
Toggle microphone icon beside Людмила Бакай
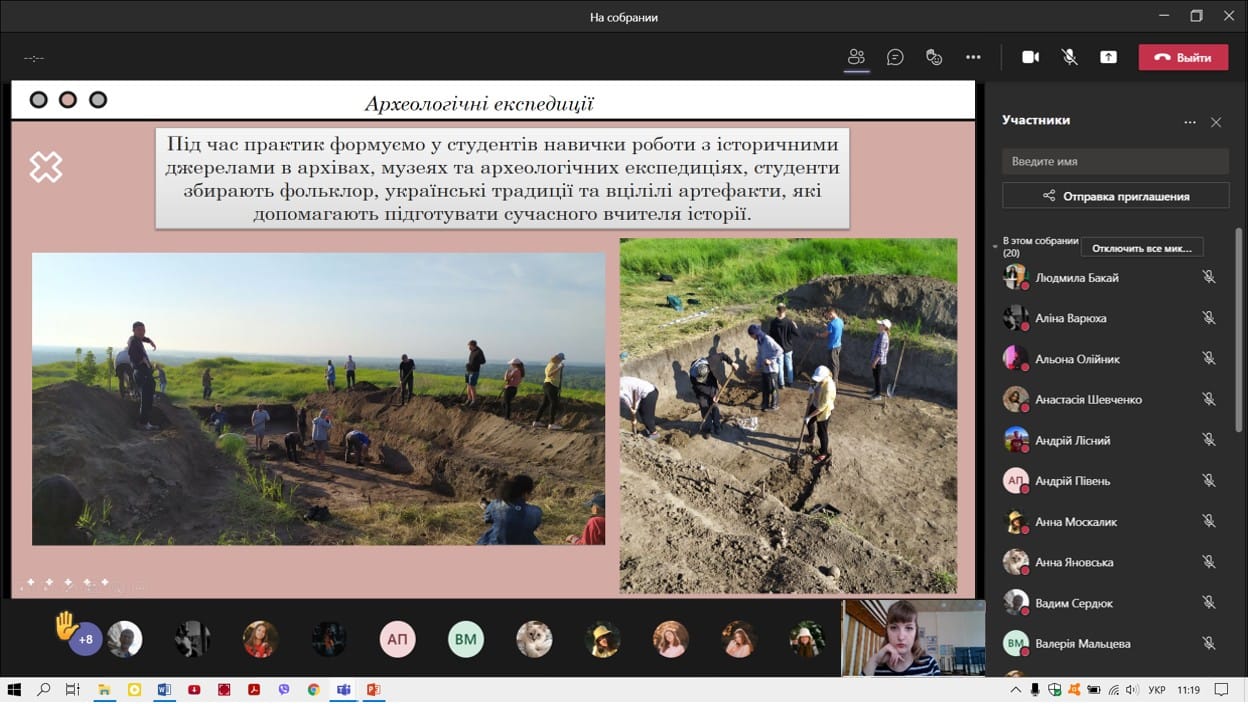click(1208, 277)
